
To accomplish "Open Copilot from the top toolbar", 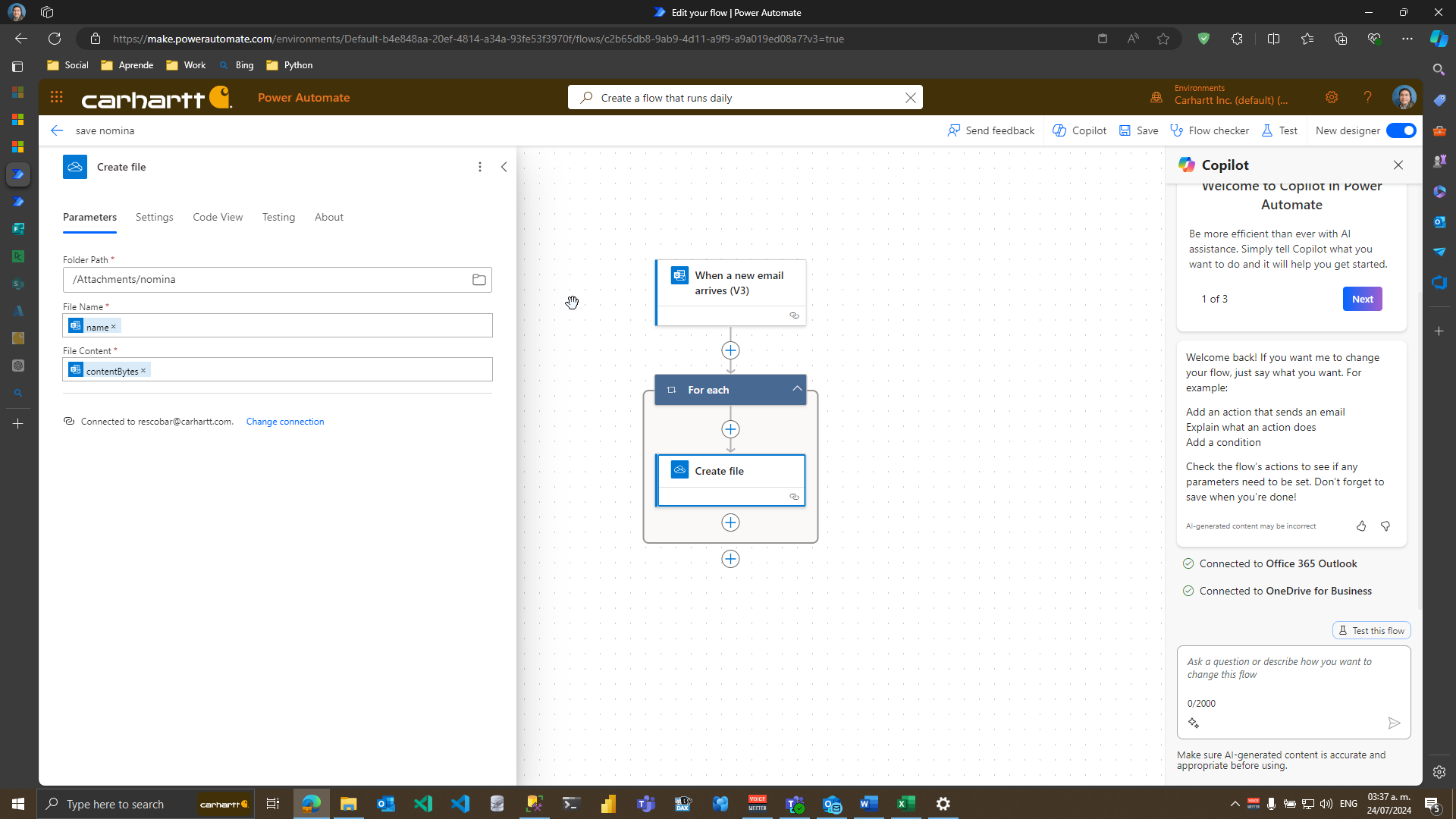I will [x=1079, y=130].
